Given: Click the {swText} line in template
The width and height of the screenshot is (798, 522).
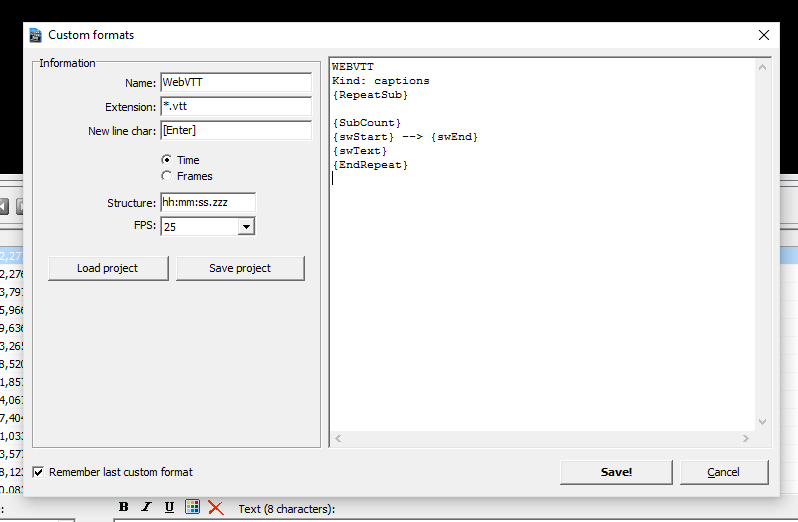Looking at the screenshot, I should tap(359, 151).
